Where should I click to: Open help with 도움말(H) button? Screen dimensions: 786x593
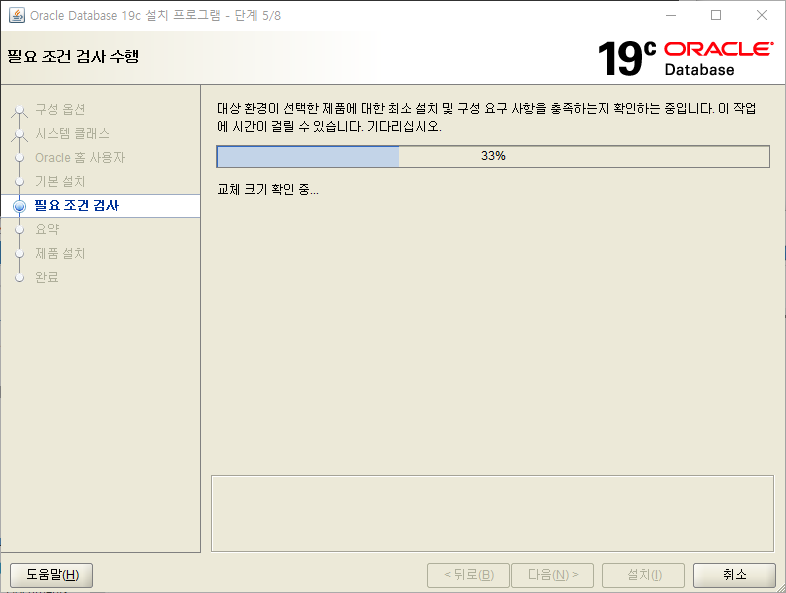pos(52,574)
